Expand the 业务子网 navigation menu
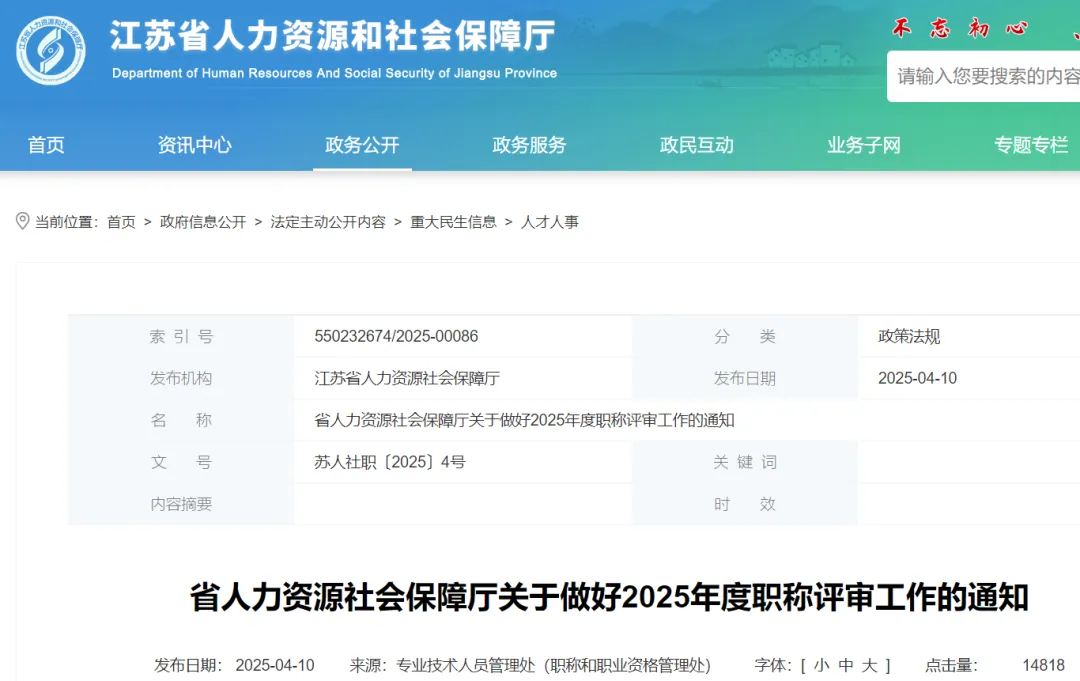 864,145
